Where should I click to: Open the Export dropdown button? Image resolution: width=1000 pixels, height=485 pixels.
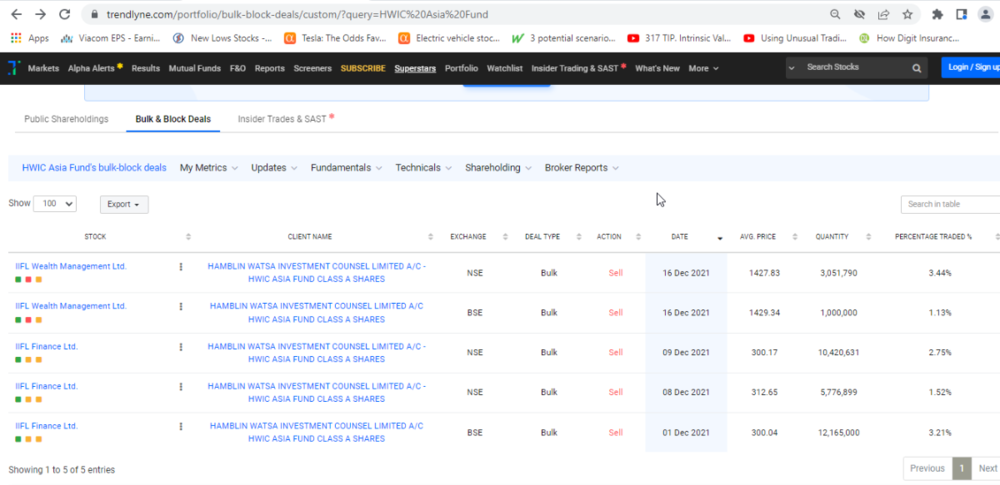coord(124,204)
